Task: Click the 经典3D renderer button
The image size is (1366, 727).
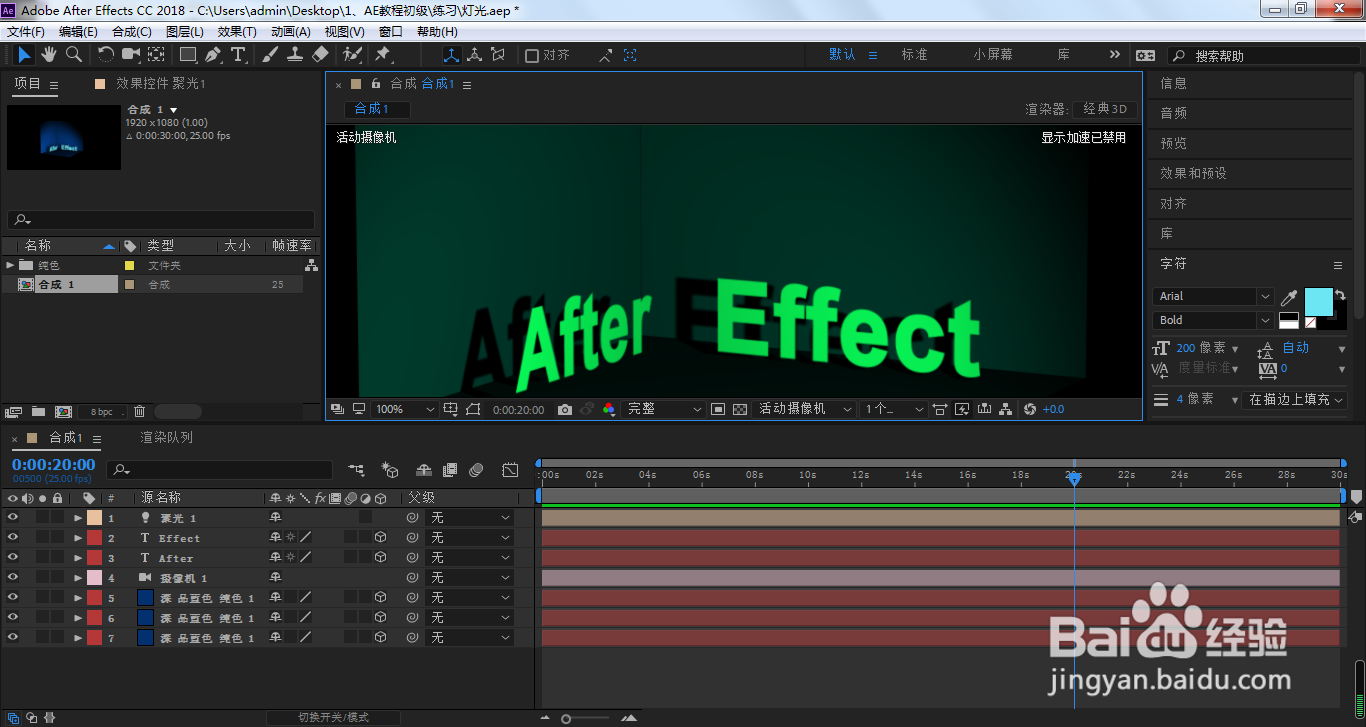Action: [1104, 109]
